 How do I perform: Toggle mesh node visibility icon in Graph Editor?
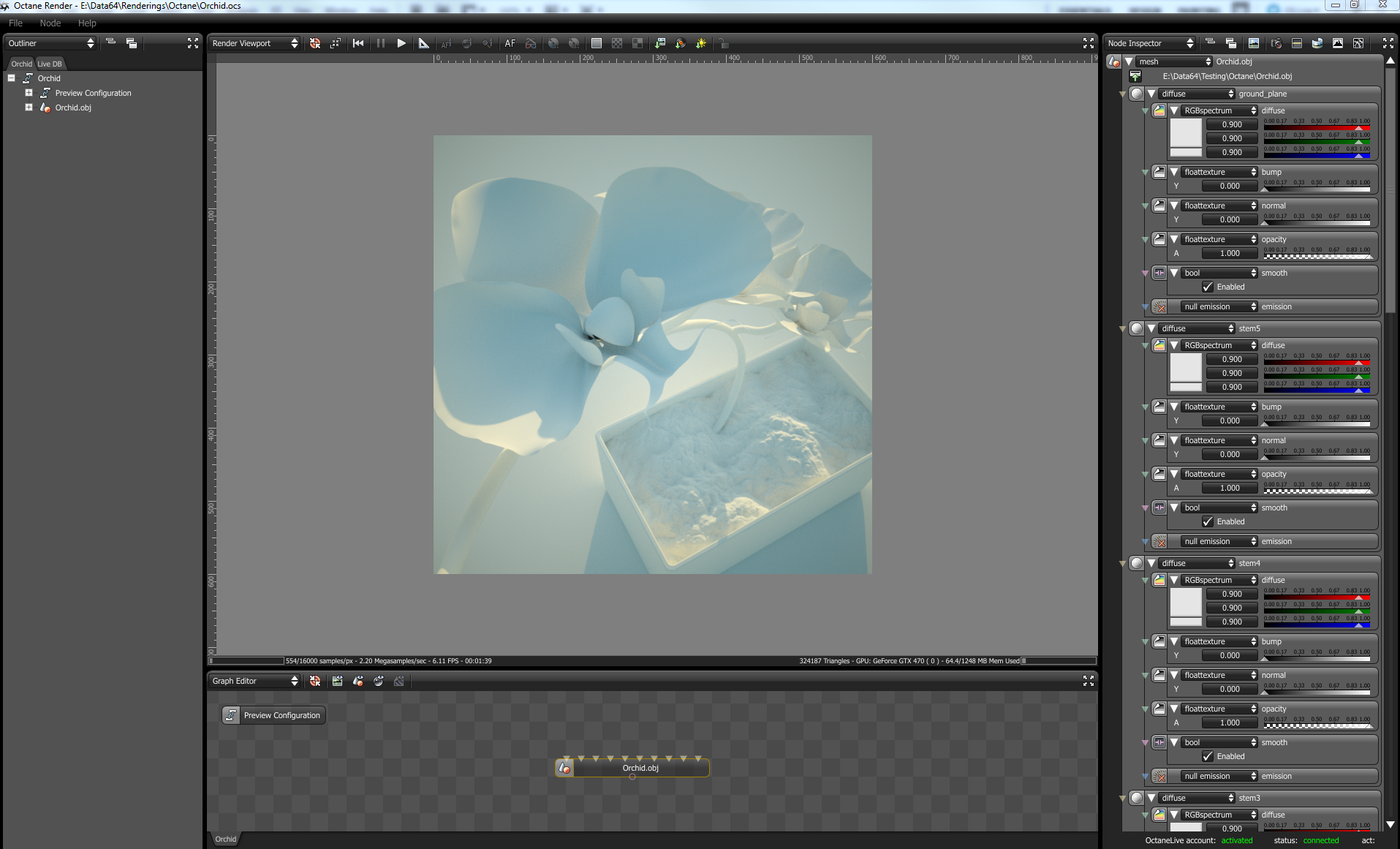pos(357,681)
